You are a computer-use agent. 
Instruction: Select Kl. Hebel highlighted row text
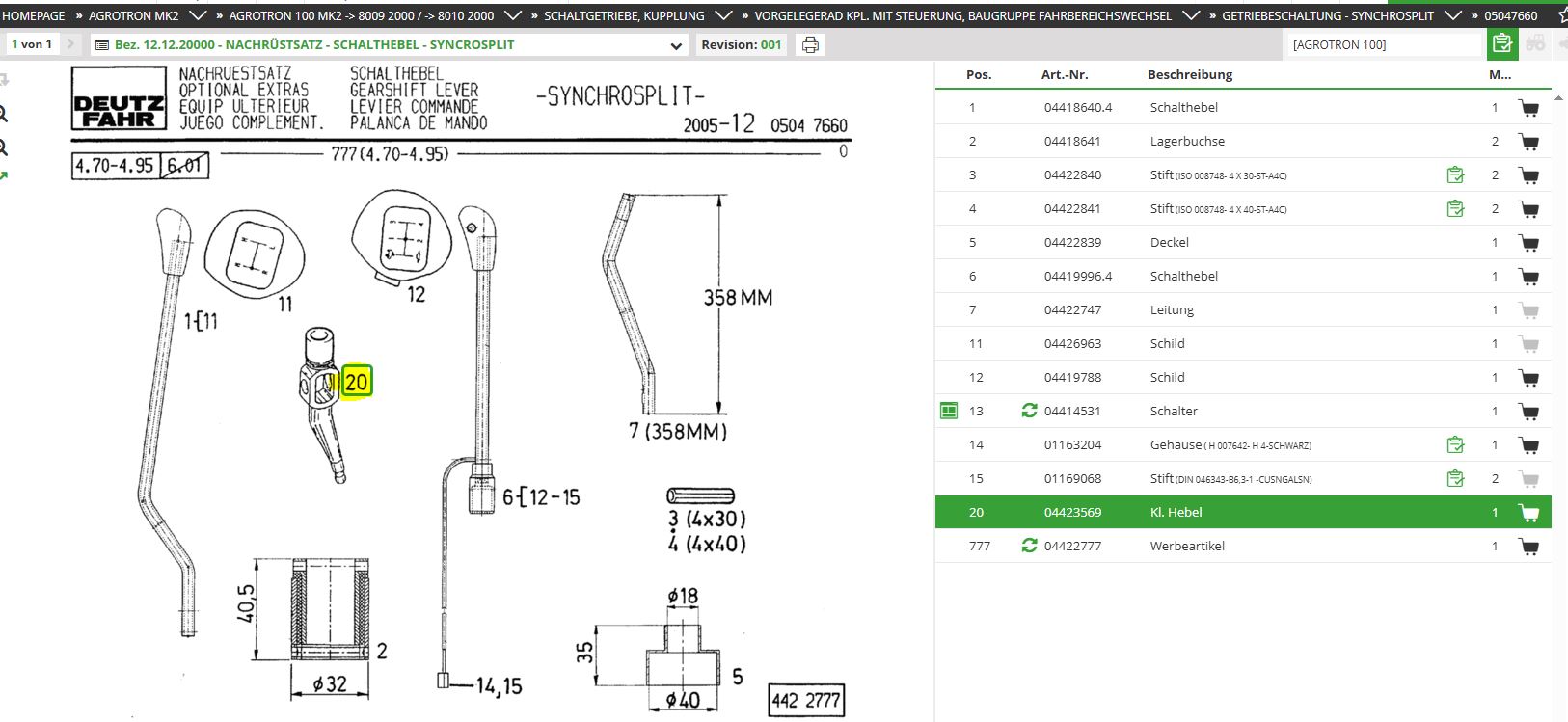coord(1176,512)
